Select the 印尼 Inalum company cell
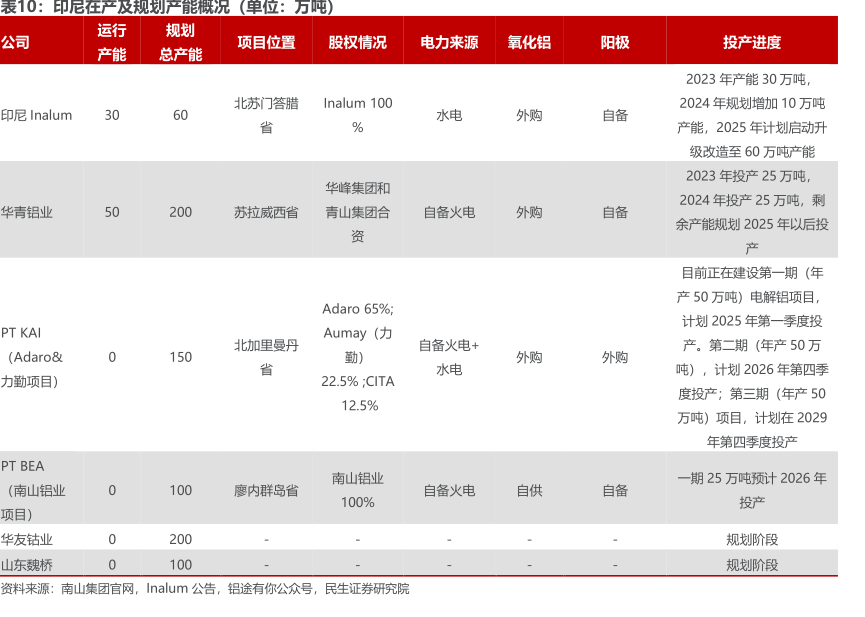Screen dimensions: 865x617 coord(37,115)
